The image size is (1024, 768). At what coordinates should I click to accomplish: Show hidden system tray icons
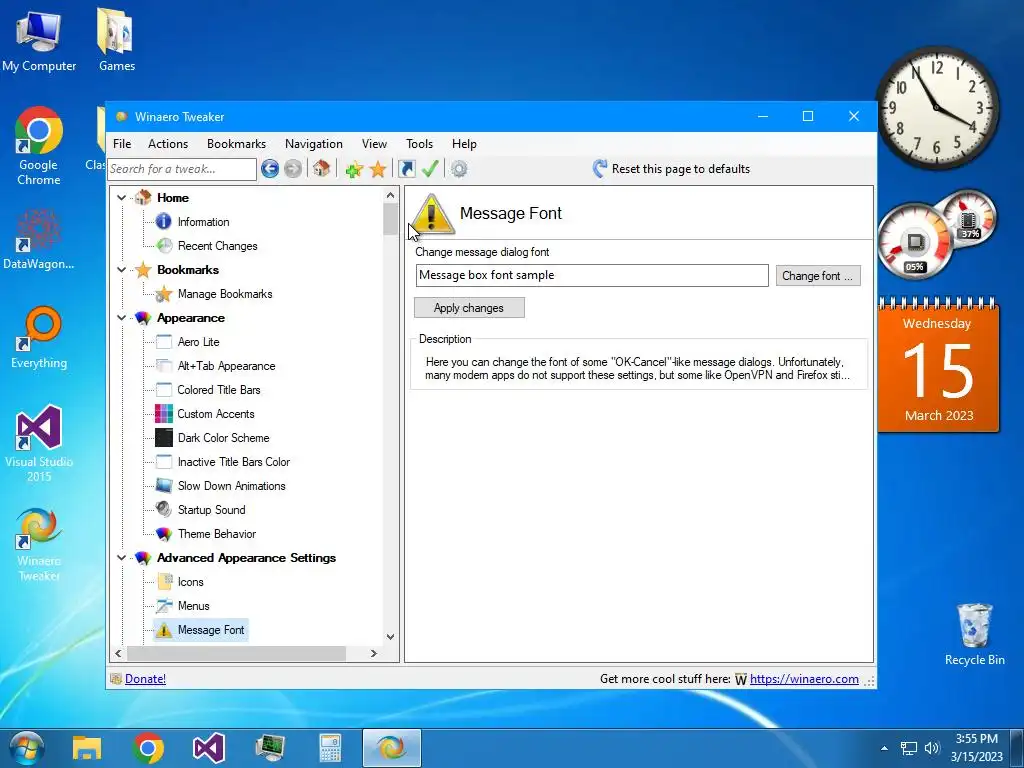click(884, 748)
